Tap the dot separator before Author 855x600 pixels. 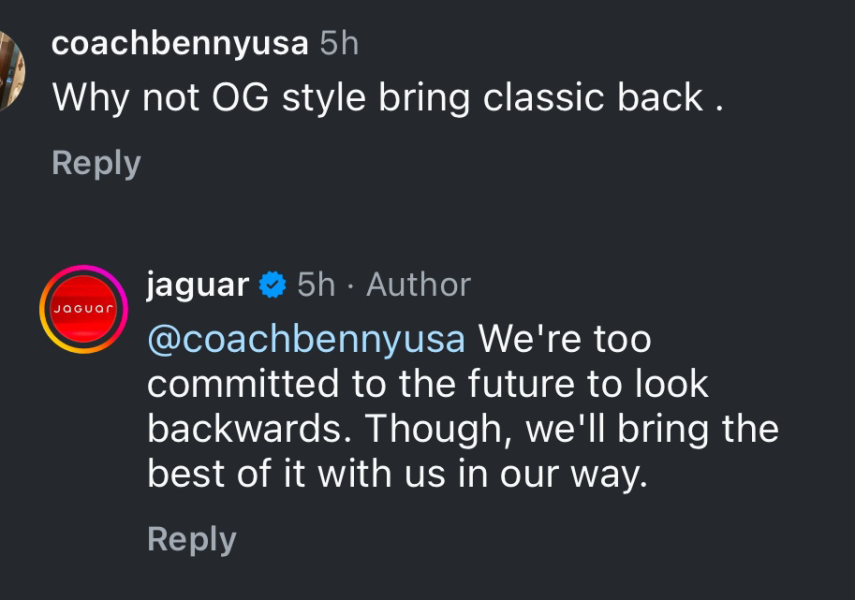349,285
